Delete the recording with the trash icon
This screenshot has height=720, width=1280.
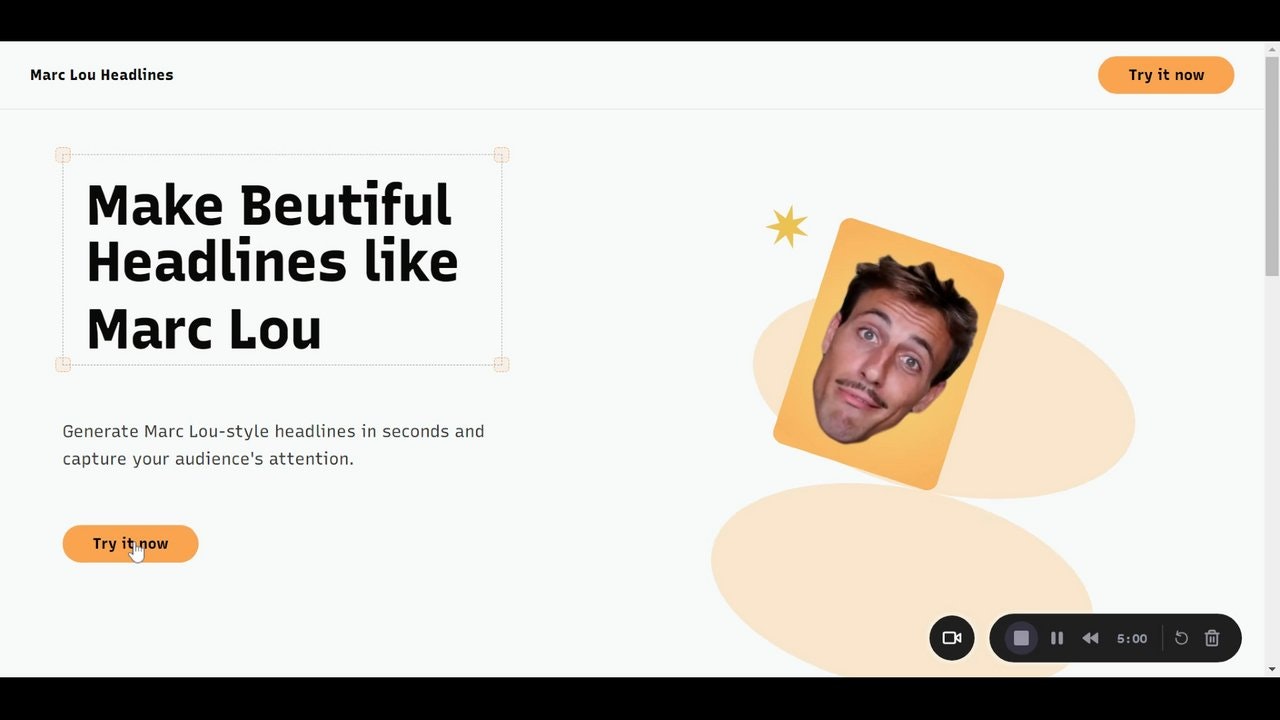(x=1212, y=638)
